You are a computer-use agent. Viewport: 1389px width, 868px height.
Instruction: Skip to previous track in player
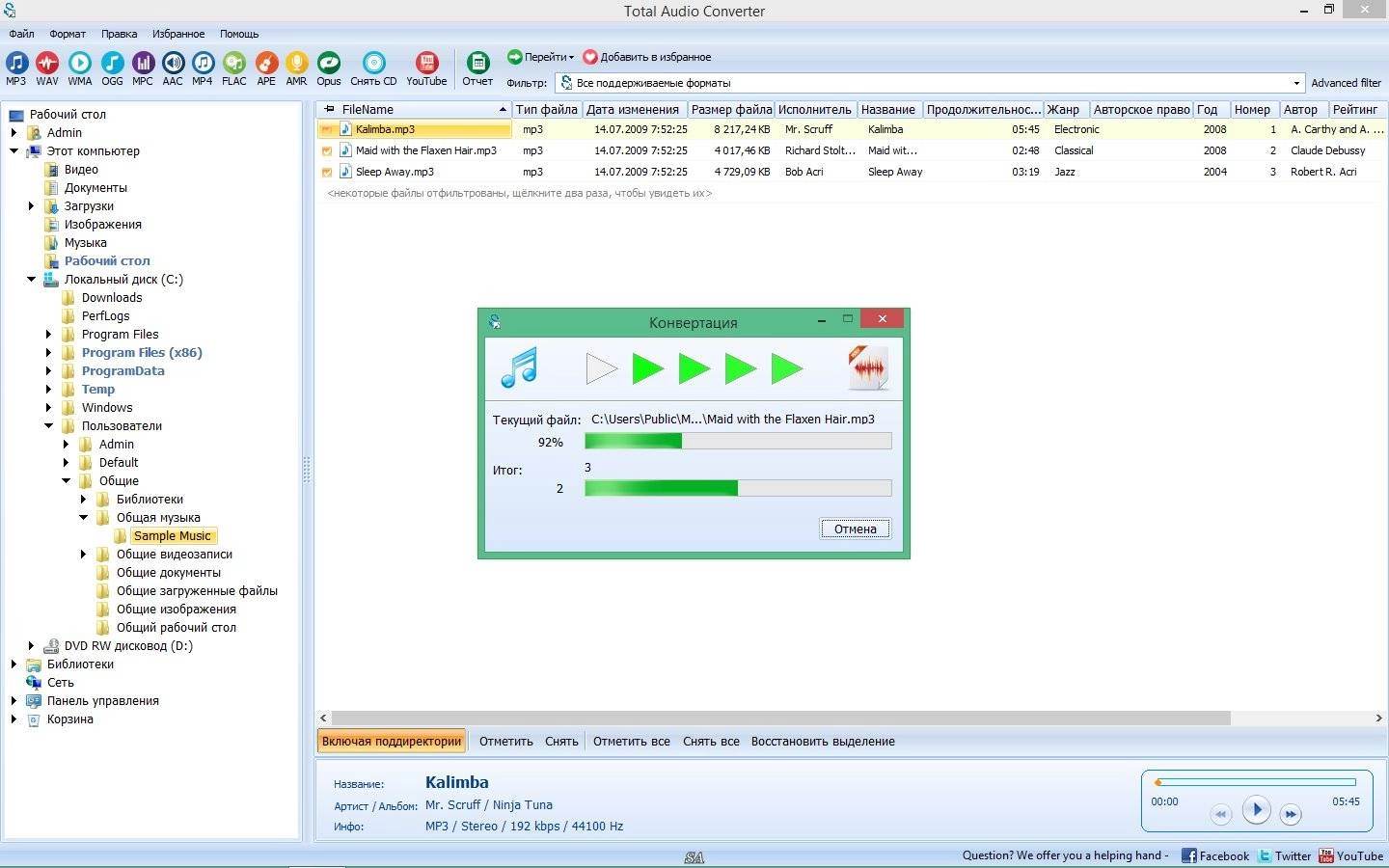pyautogui.click(x=1220, y=814)
